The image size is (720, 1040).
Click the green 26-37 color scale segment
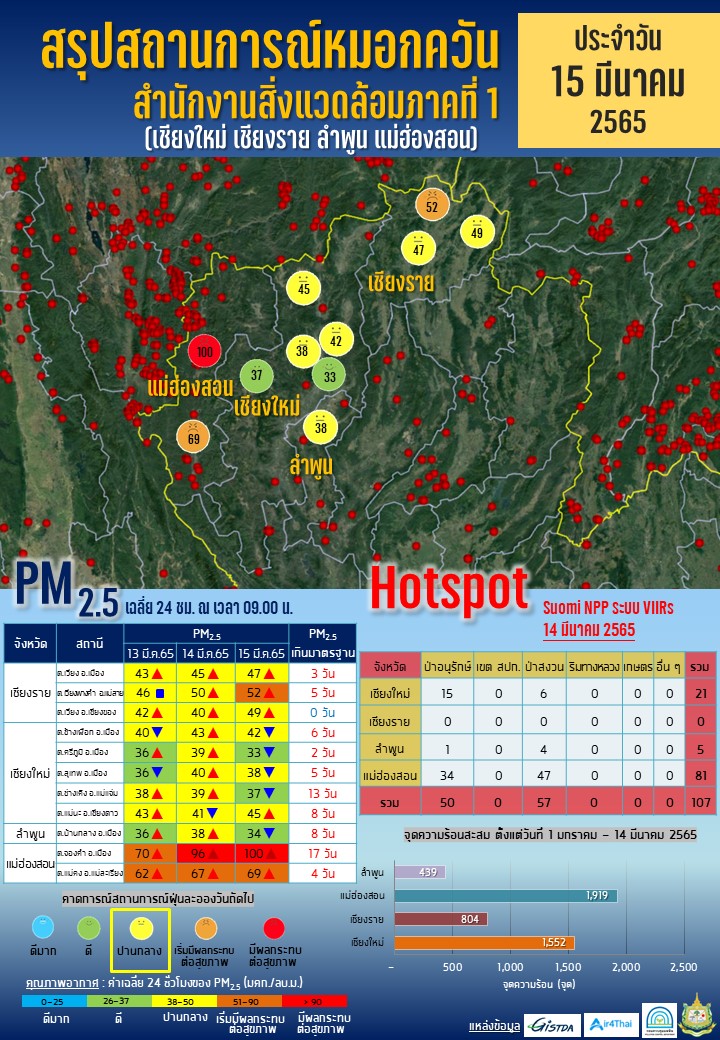[x=119, y=999]
